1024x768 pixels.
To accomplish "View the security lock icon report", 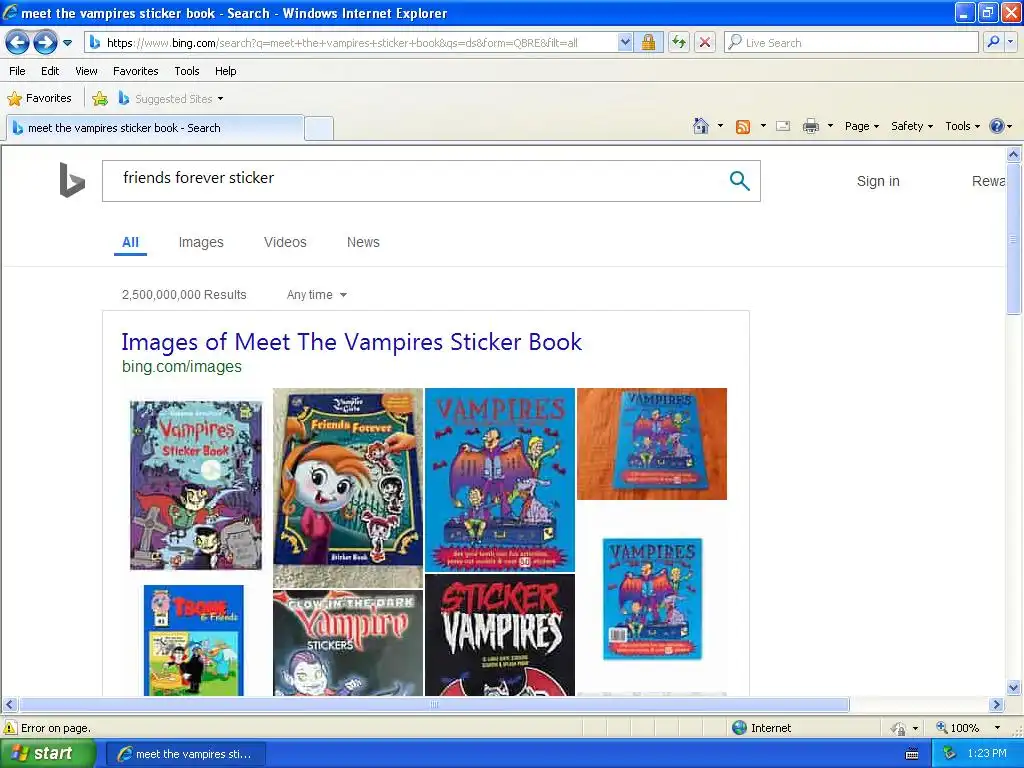I will [648, 43].
